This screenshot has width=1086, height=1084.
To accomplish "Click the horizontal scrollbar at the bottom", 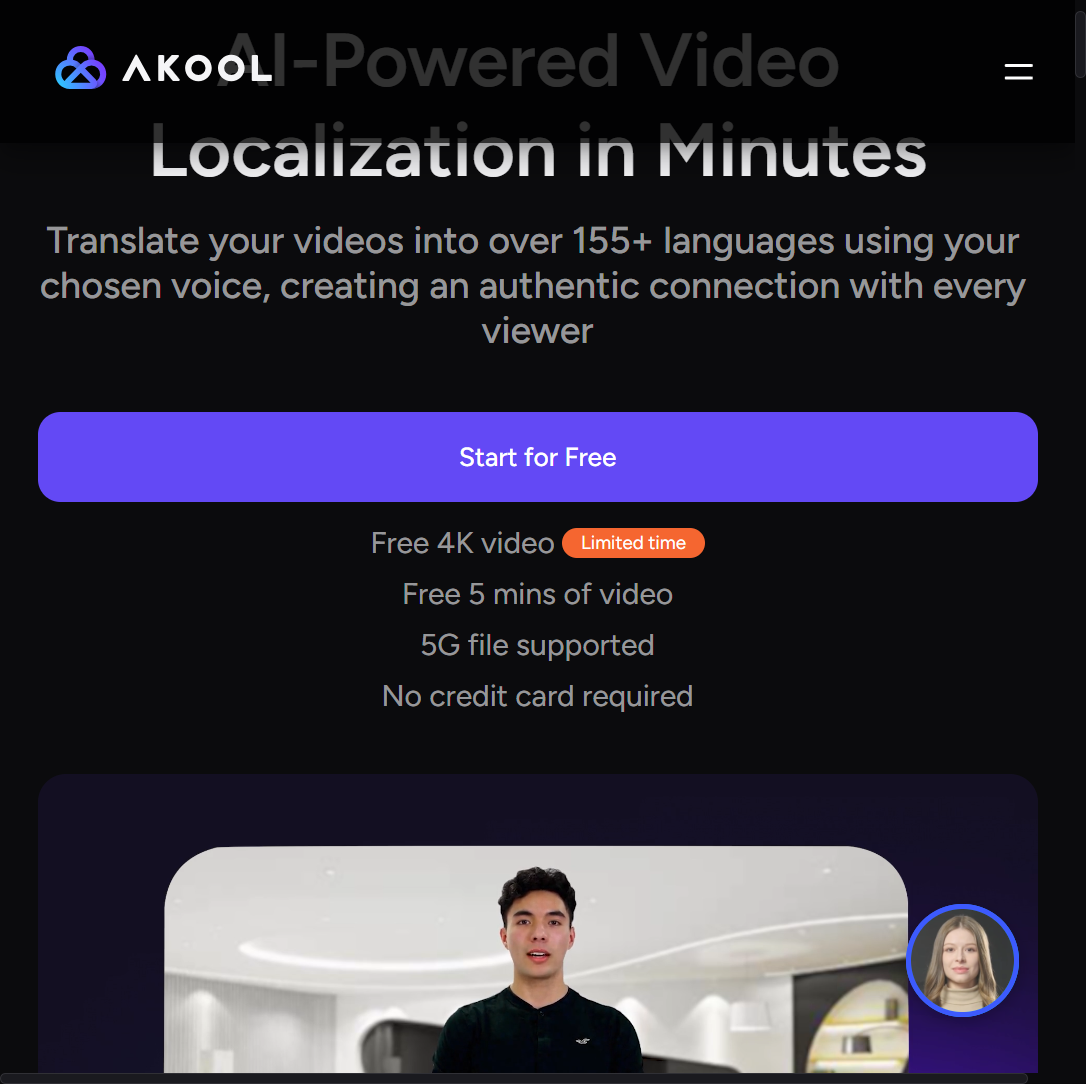I will point(514,1078).
